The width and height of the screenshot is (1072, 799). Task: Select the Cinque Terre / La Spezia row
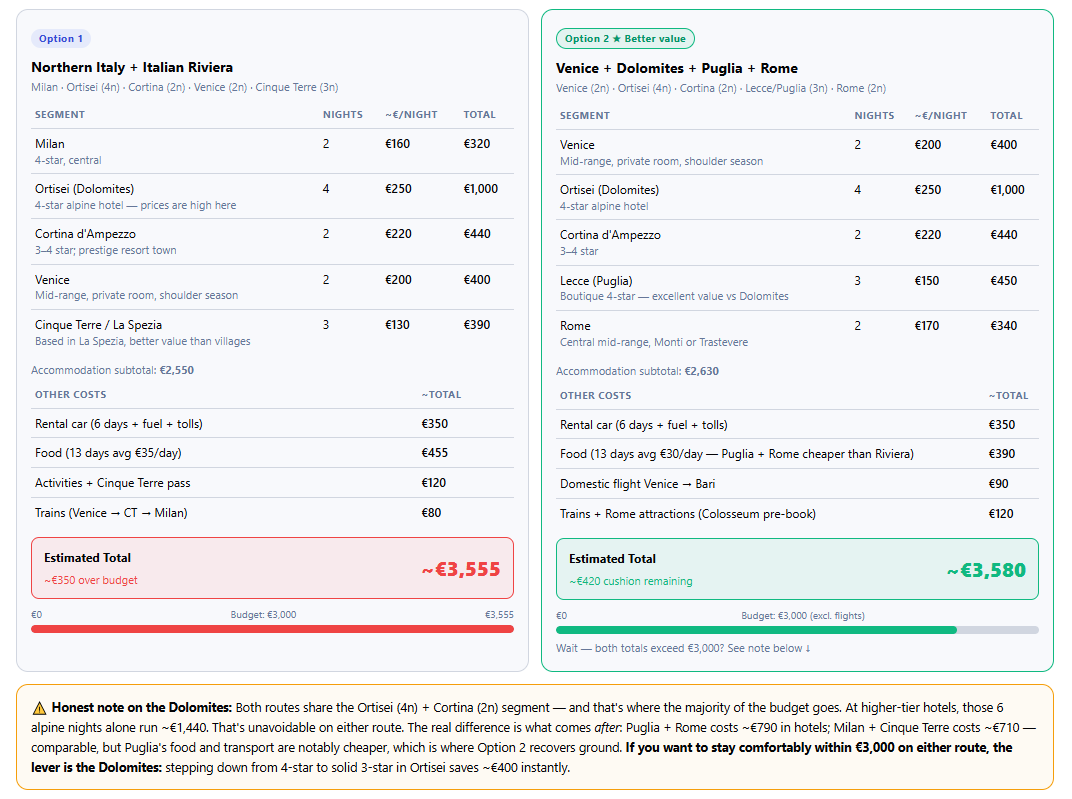[272, 332]
